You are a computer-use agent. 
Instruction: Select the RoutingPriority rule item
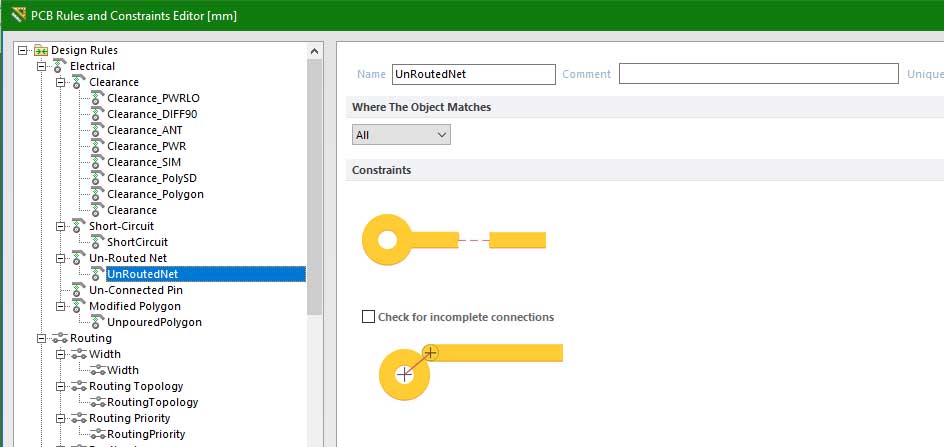coord(146,434)
